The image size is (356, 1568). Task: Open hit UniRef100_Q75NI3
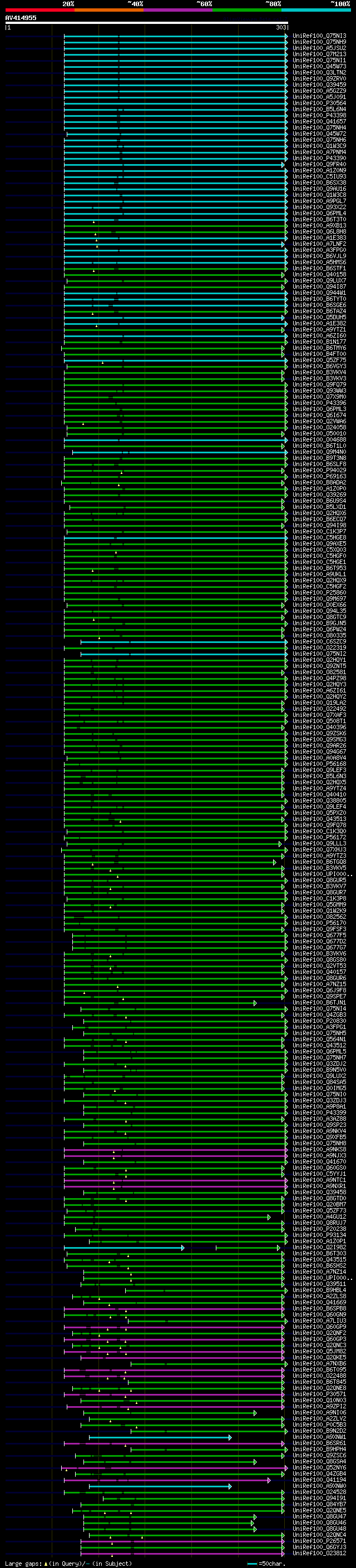pos(319,36)
